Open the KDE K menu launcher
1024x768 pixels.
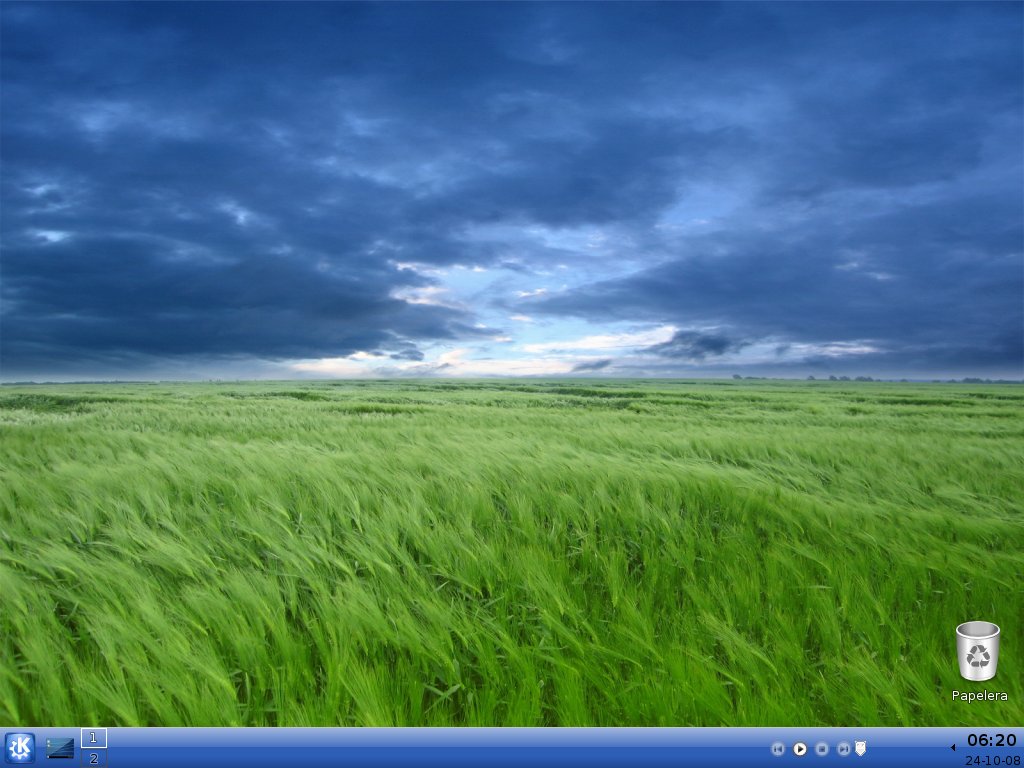point(20,748)
